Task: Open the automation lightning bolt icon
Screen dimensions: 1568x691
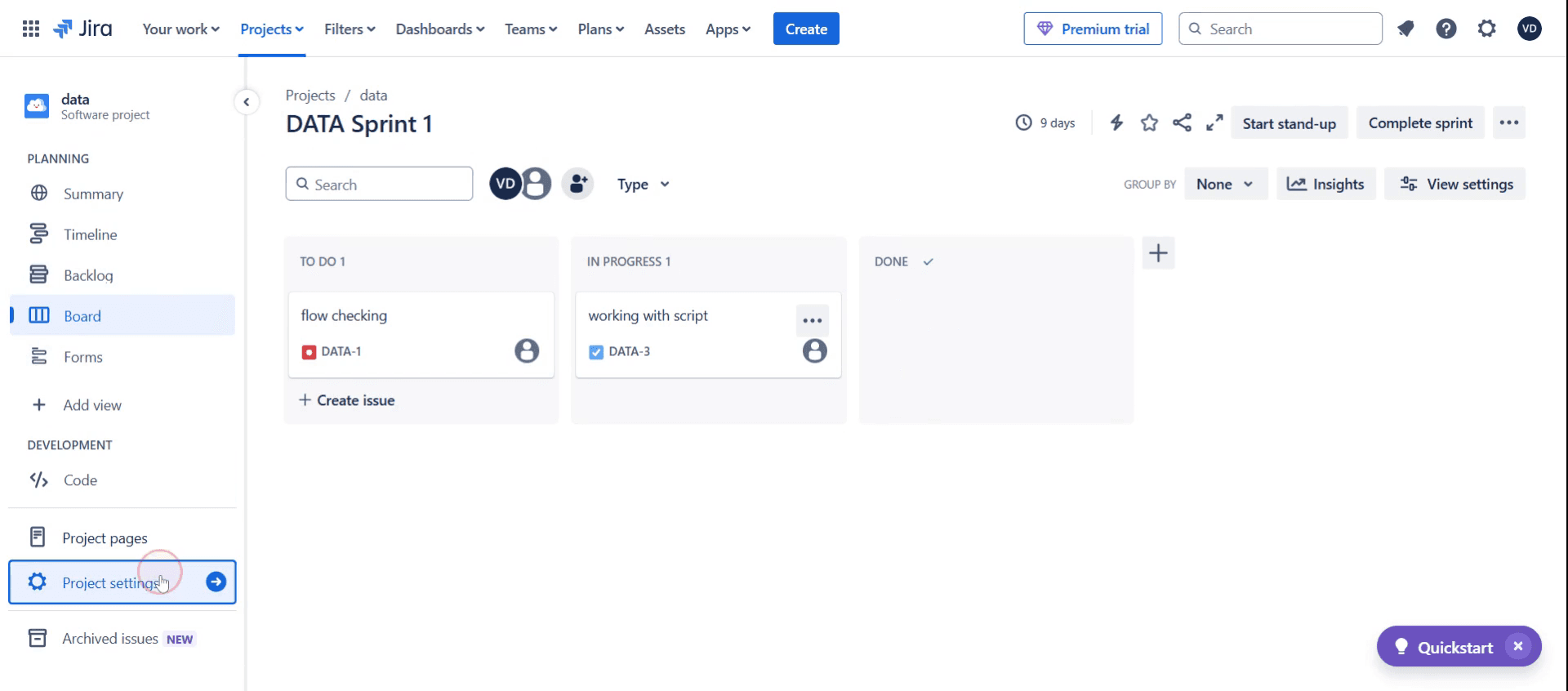Action: click(1116, 123)
